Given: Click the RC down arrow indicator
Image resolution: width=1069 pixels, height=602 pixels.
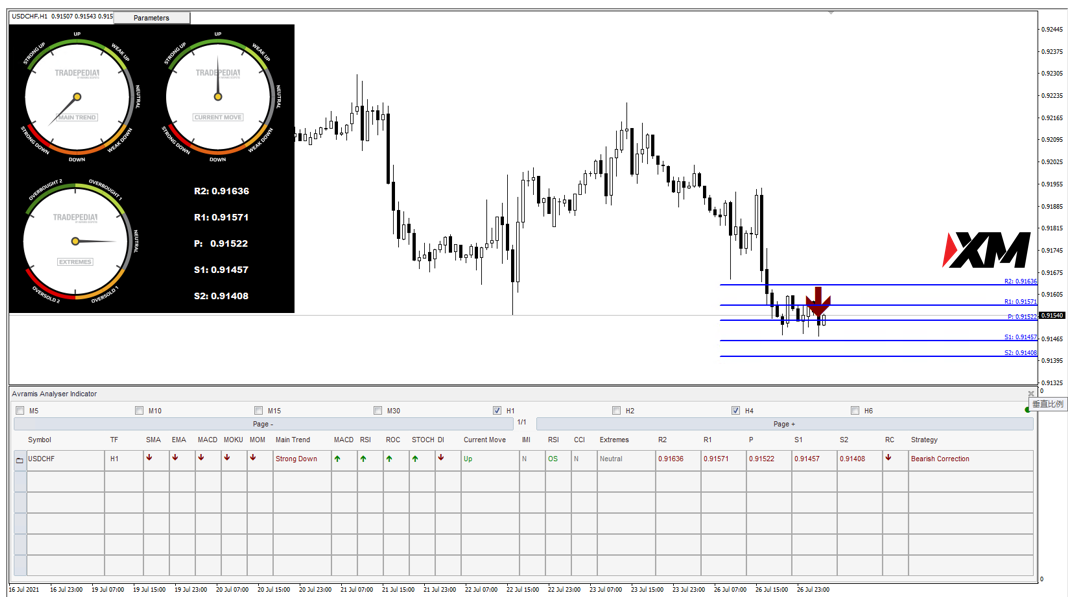Looking at the screenshot, I should tap(888, 459).
